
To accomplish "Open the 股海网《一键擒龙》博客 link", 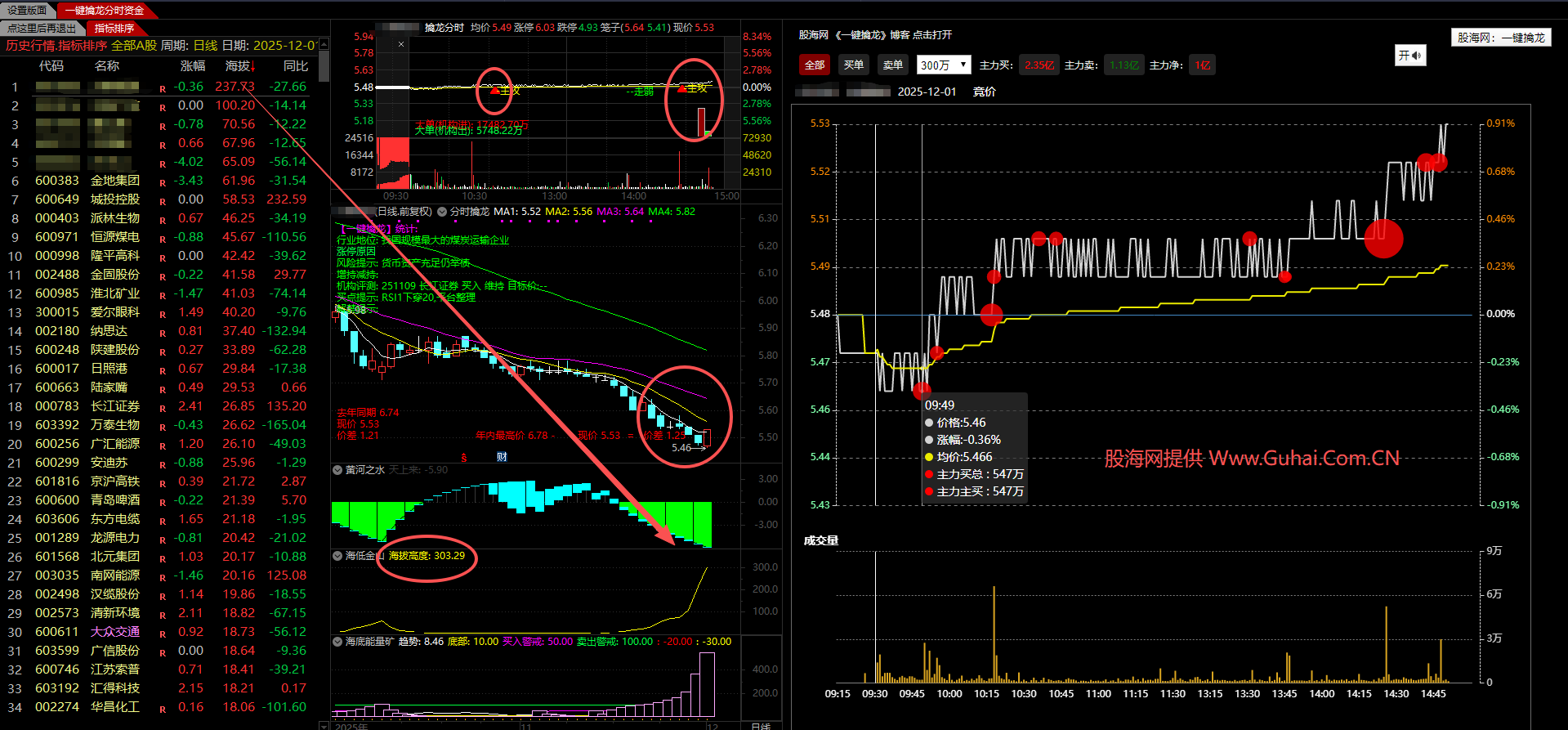I will 874,35.
